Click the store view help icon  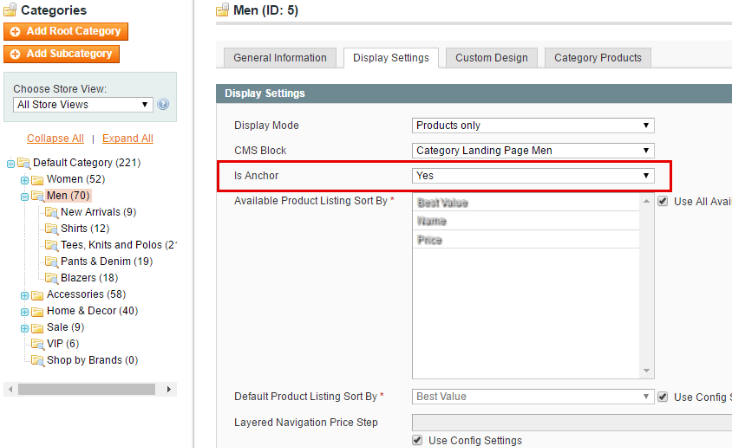tap(163, 104)
